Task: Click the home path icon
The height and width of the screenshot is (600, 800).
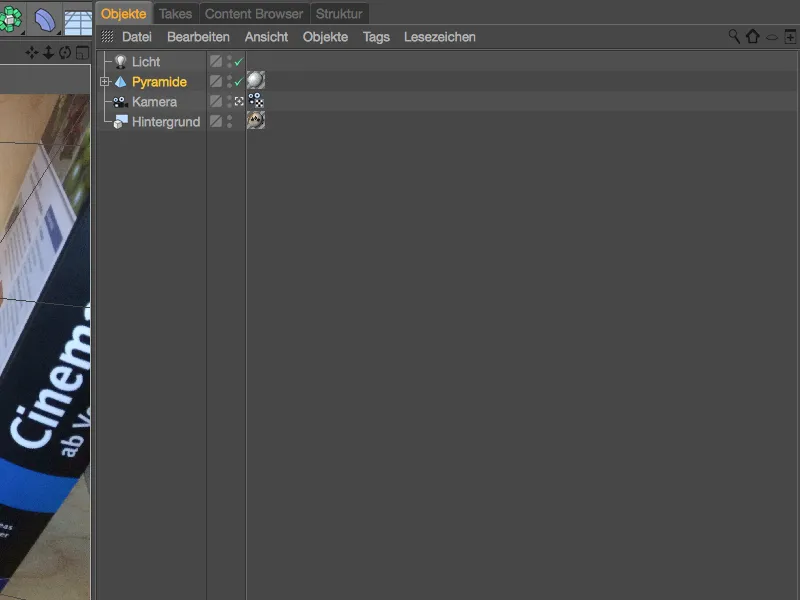Action: tap(753, 36)
